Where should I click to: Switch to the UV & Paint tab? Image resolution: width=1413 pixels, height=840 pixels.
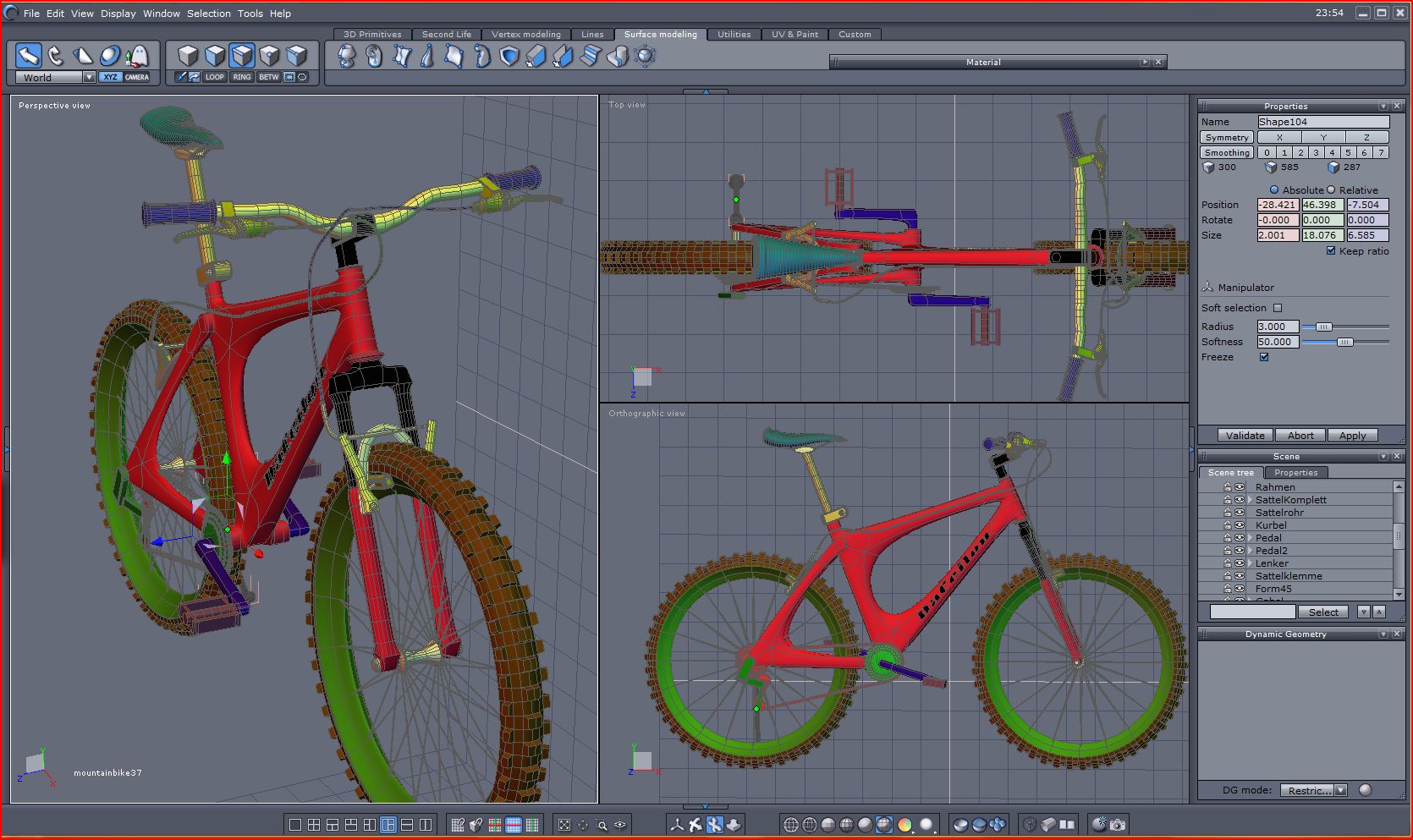tap(794, 35)
